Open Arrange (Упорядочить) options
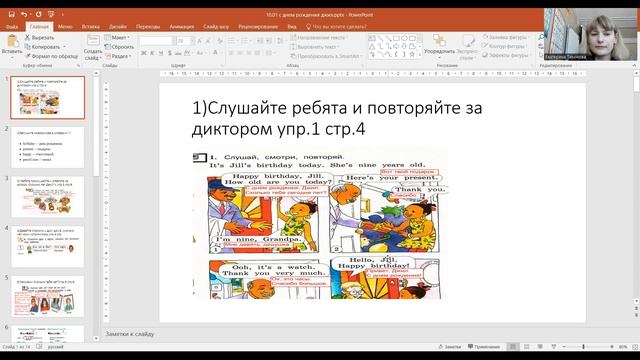 (x=439, y=45)
